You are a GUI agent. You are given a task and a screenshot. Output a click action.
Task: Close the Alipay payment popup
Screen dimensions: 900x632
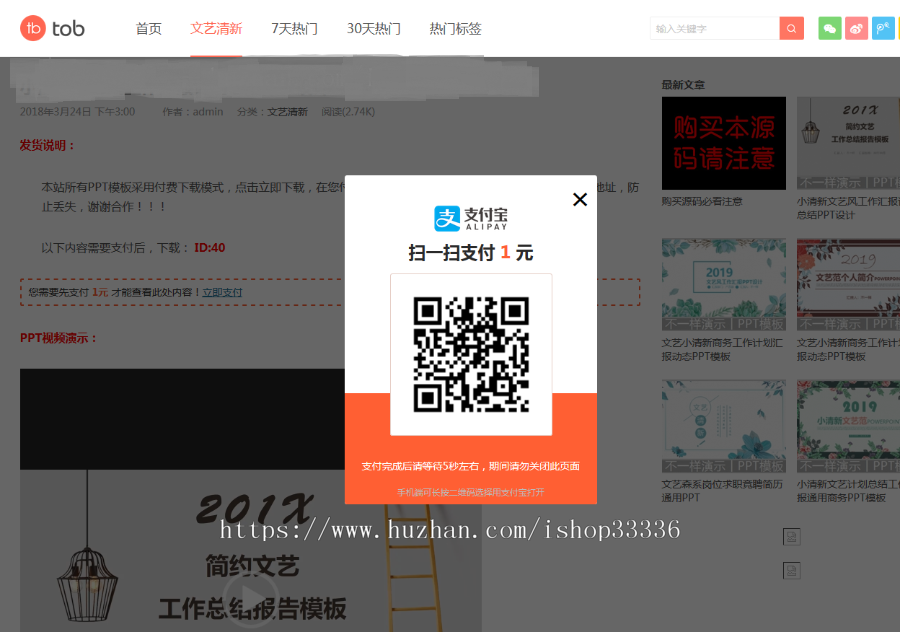click(x=580, y=199)
